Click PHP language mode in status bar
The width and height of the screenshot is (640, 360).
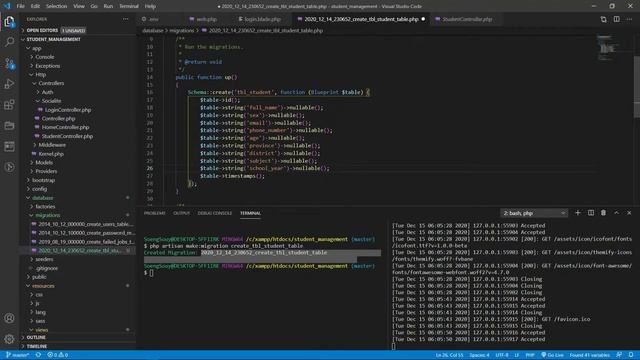pos(530,355)
